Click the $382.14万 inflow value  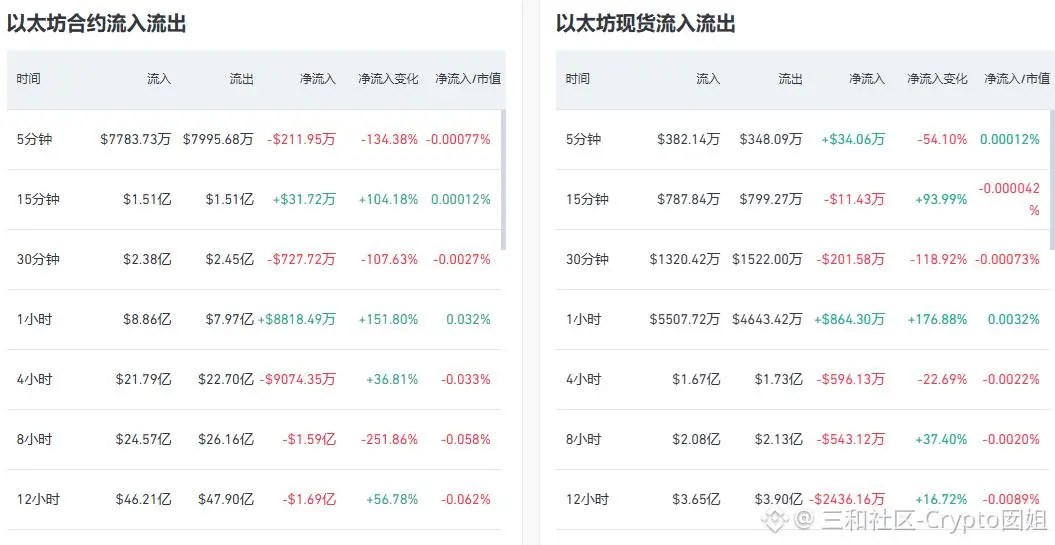tap(689, 139)
